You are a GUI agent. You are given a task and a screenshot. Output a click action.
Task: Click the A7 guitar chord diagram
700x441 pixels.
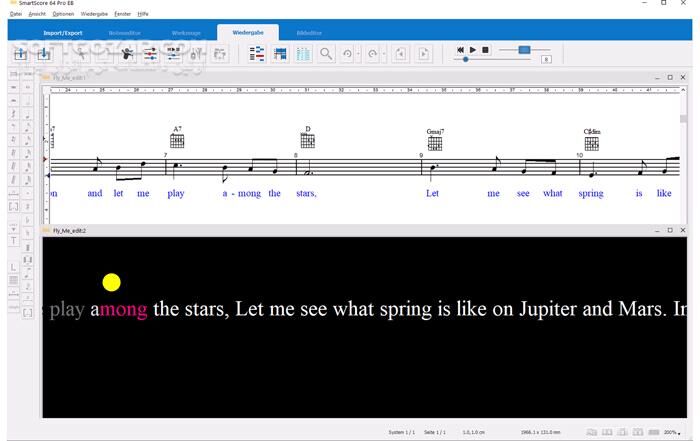(x=177, y=140)
